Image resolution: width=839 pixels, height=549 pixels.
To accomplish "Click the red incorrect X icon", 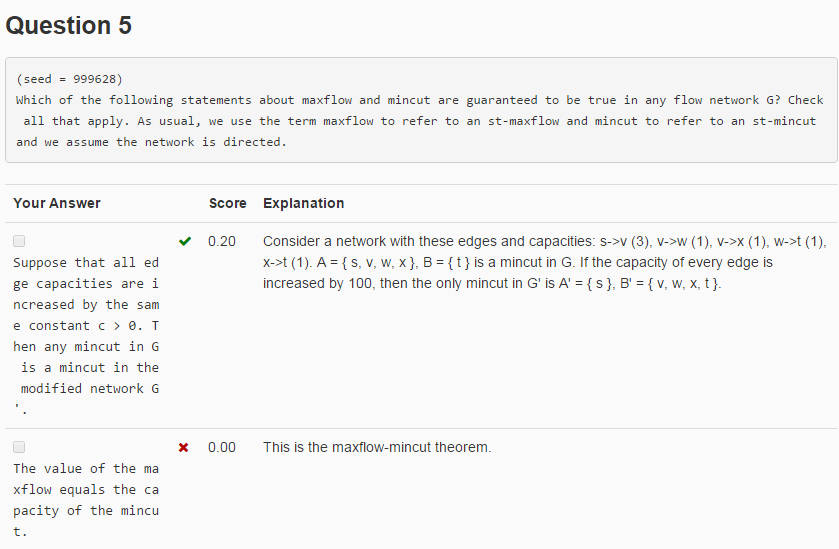I will 184,447.
